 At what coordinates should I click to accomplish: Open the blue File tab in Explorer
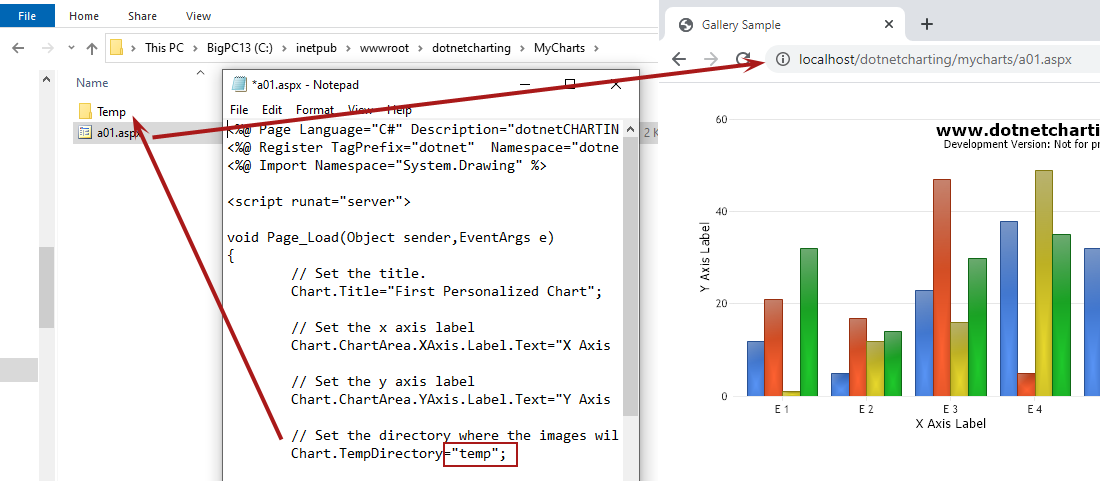pos(28,16)
